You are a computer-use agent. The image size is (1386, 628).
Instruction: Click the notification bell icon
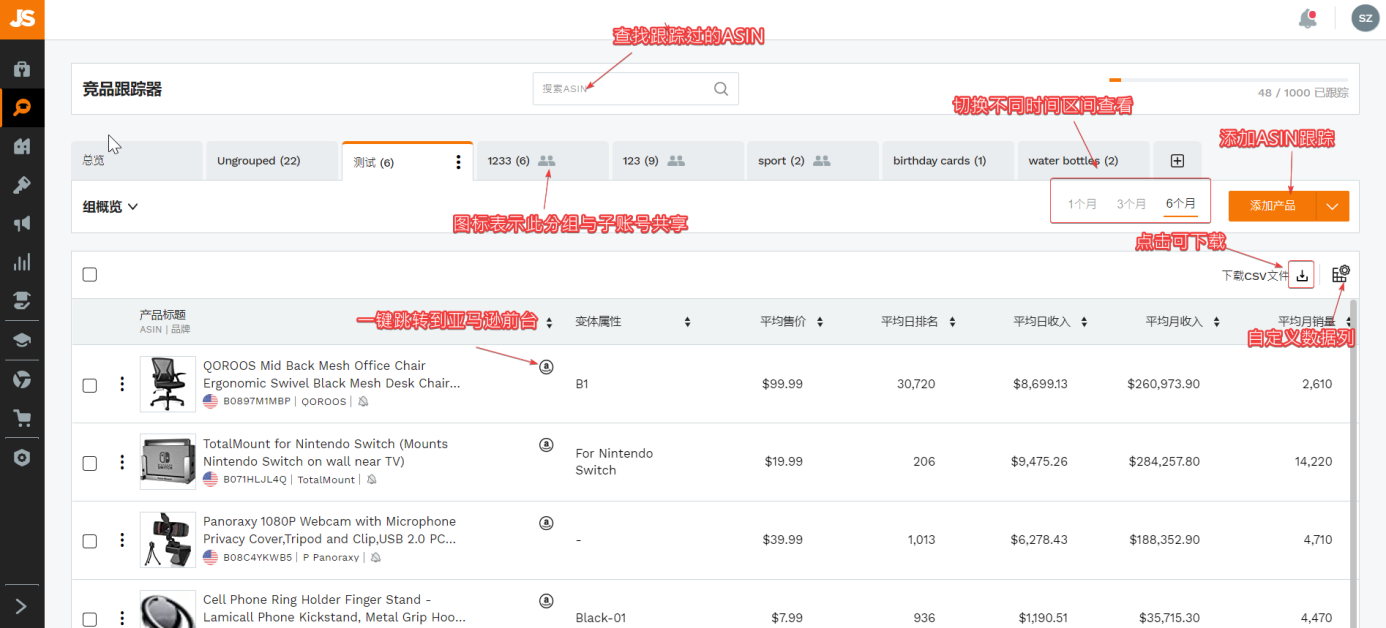click(1307, 18)
